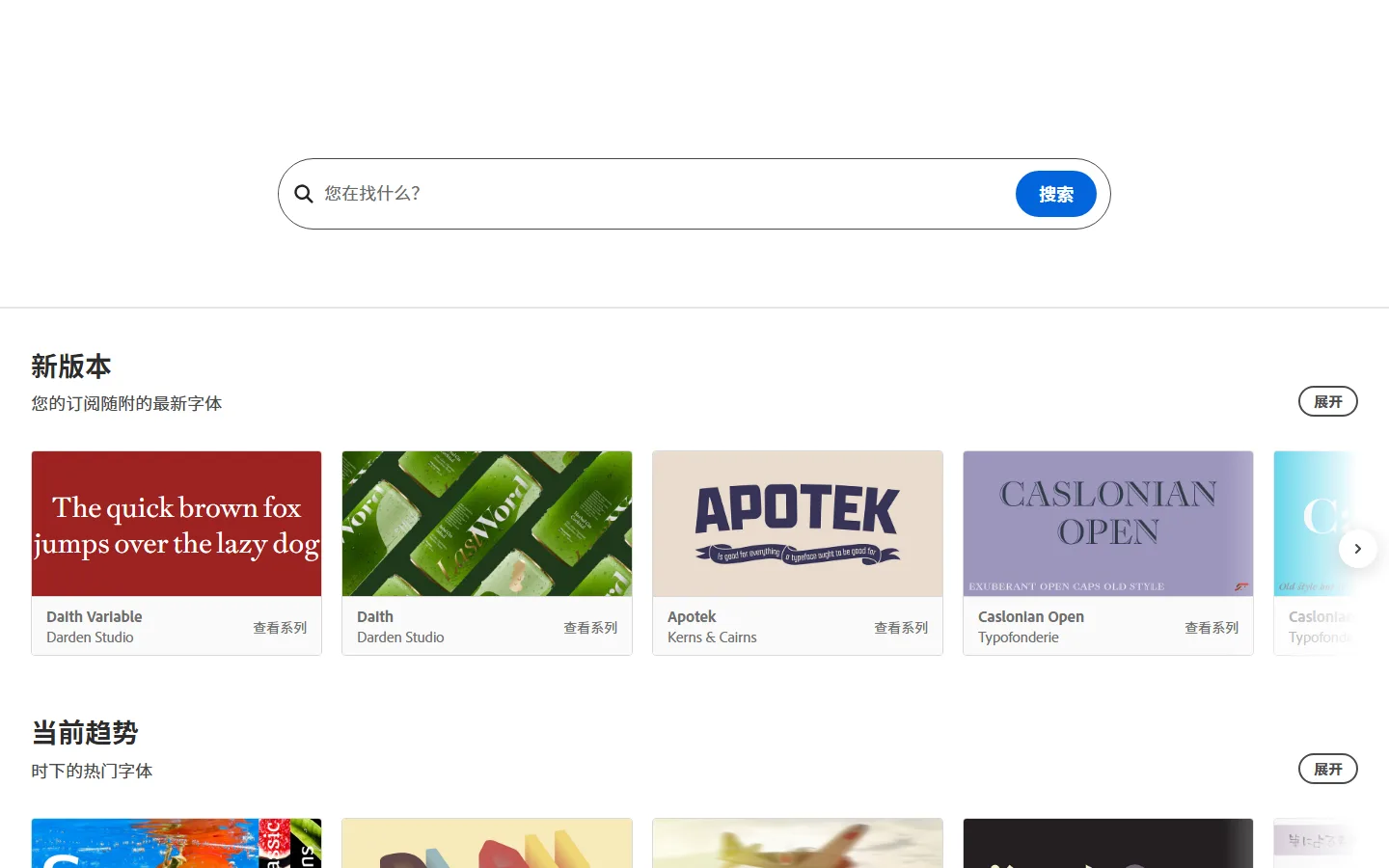Open the Apotek font preview thumbnail

(798, 524)
